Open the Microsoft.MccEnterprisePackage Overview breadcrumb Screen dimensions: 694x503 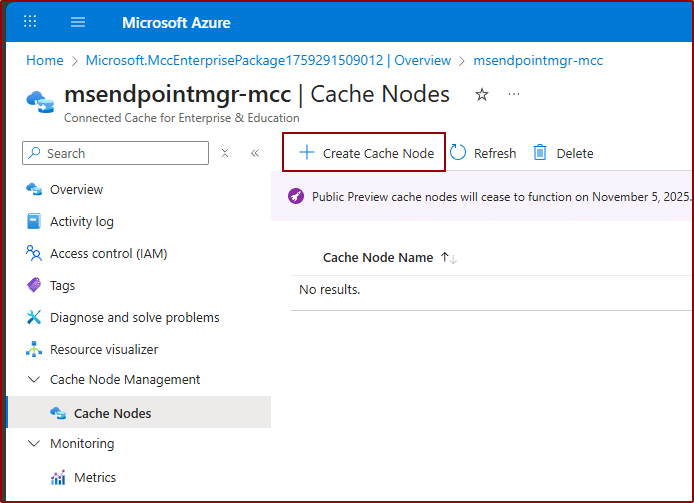[x=268, y=60]
